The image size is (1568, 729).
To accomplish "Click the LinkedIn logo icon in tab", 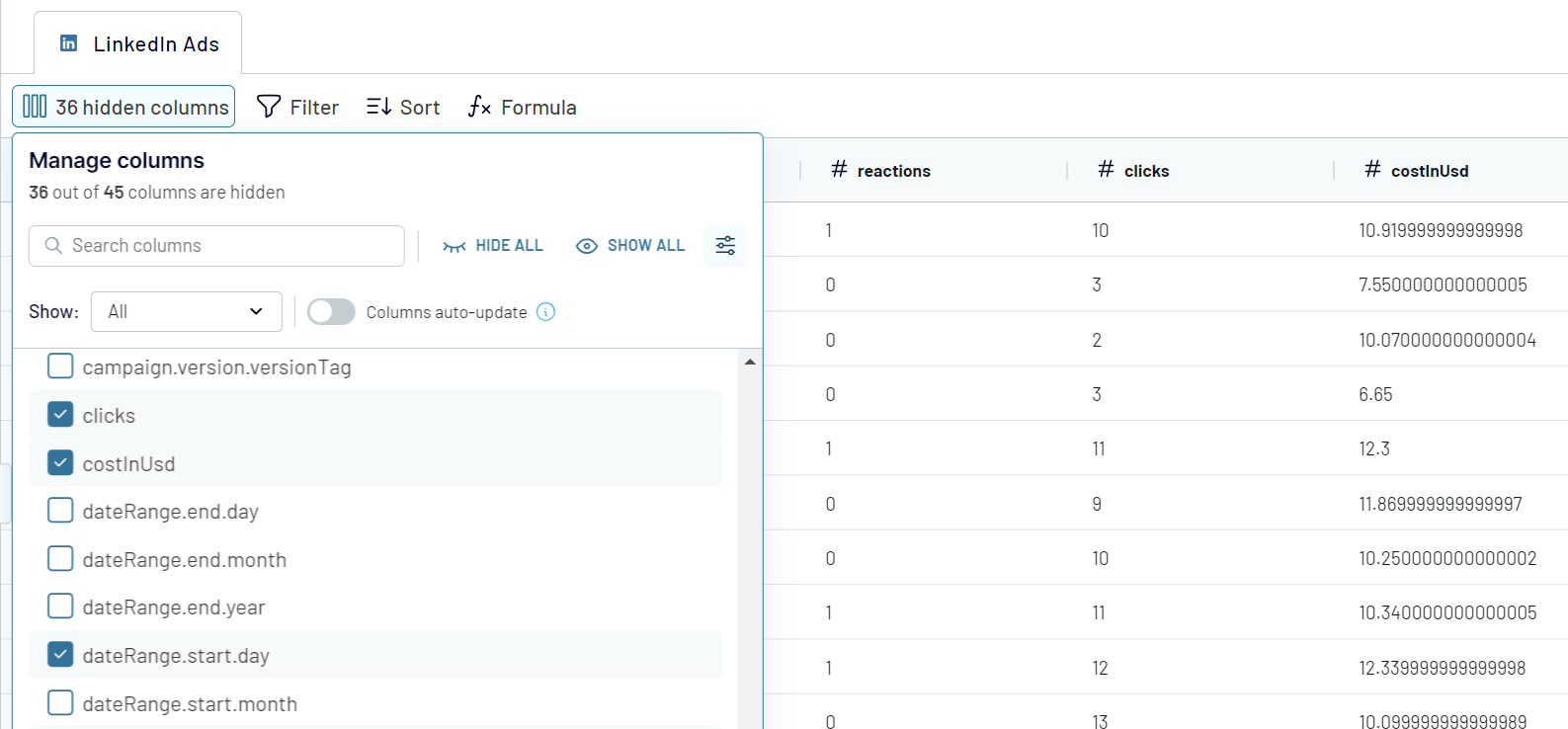I will [69, 43].
